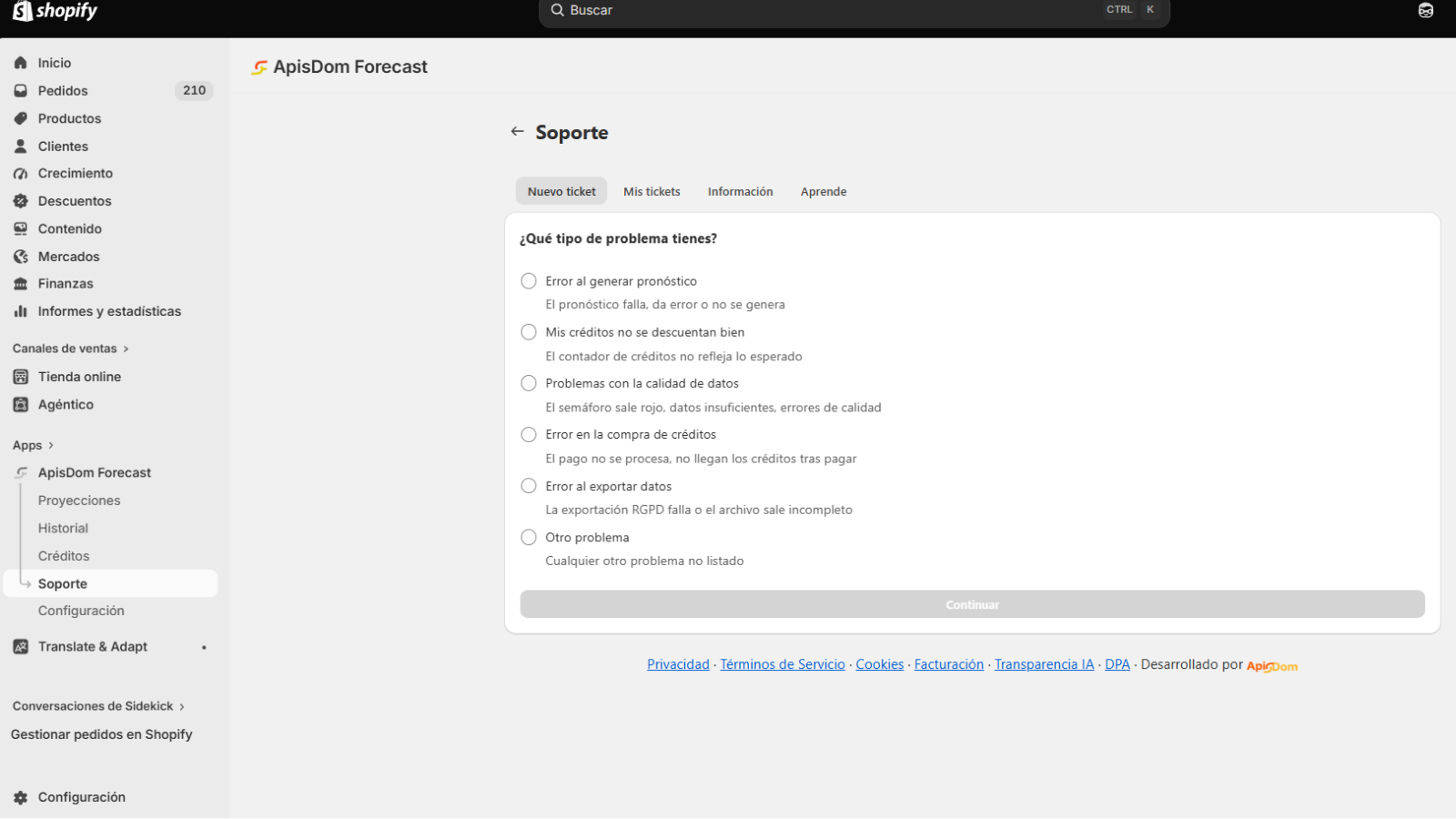This screenshot has height=819, width=1456.
Task: Click the 210 Pedidos badge
Action: (x=194, y=91)
